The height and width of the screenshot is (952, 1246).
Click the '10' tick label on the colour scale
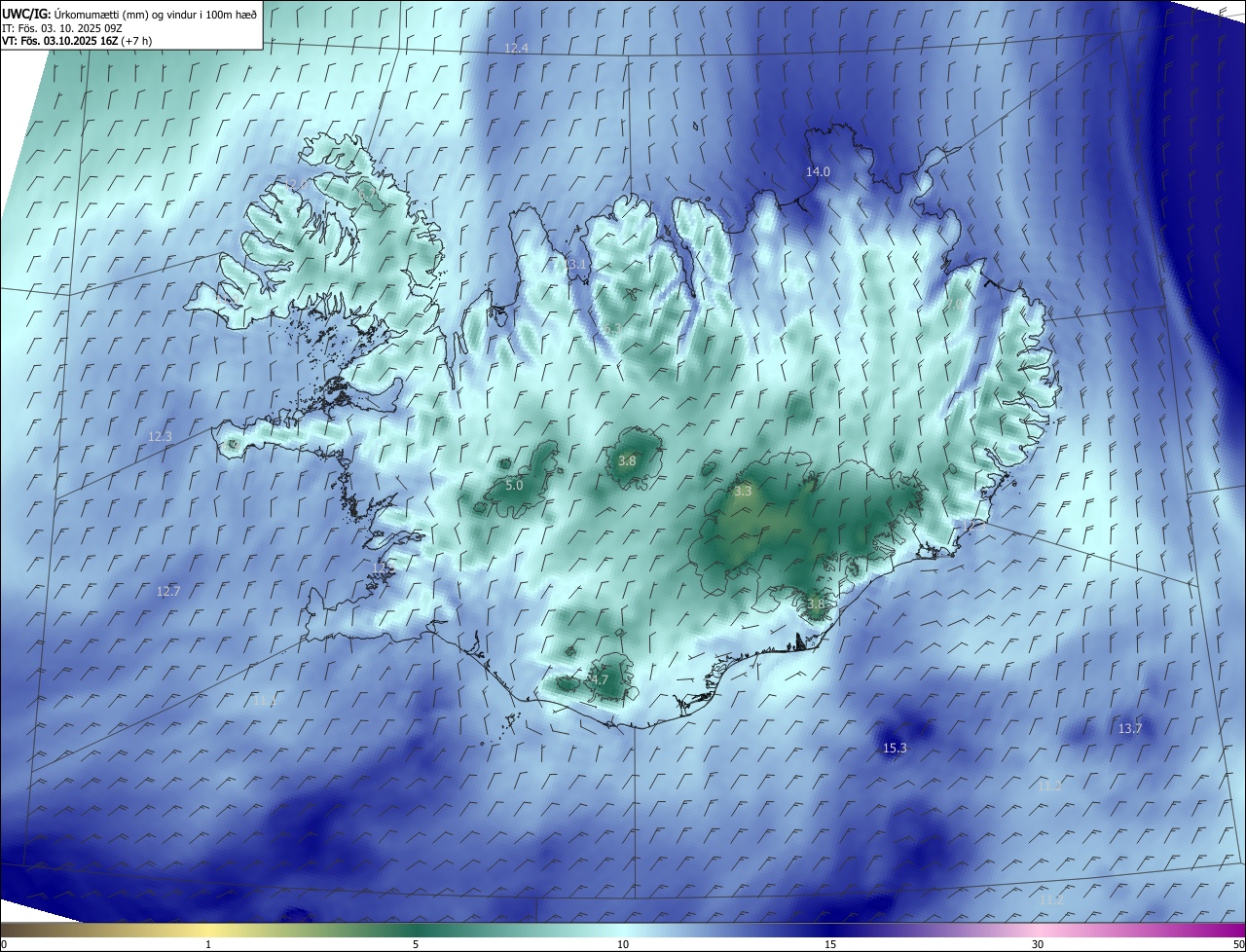[623, 945]
